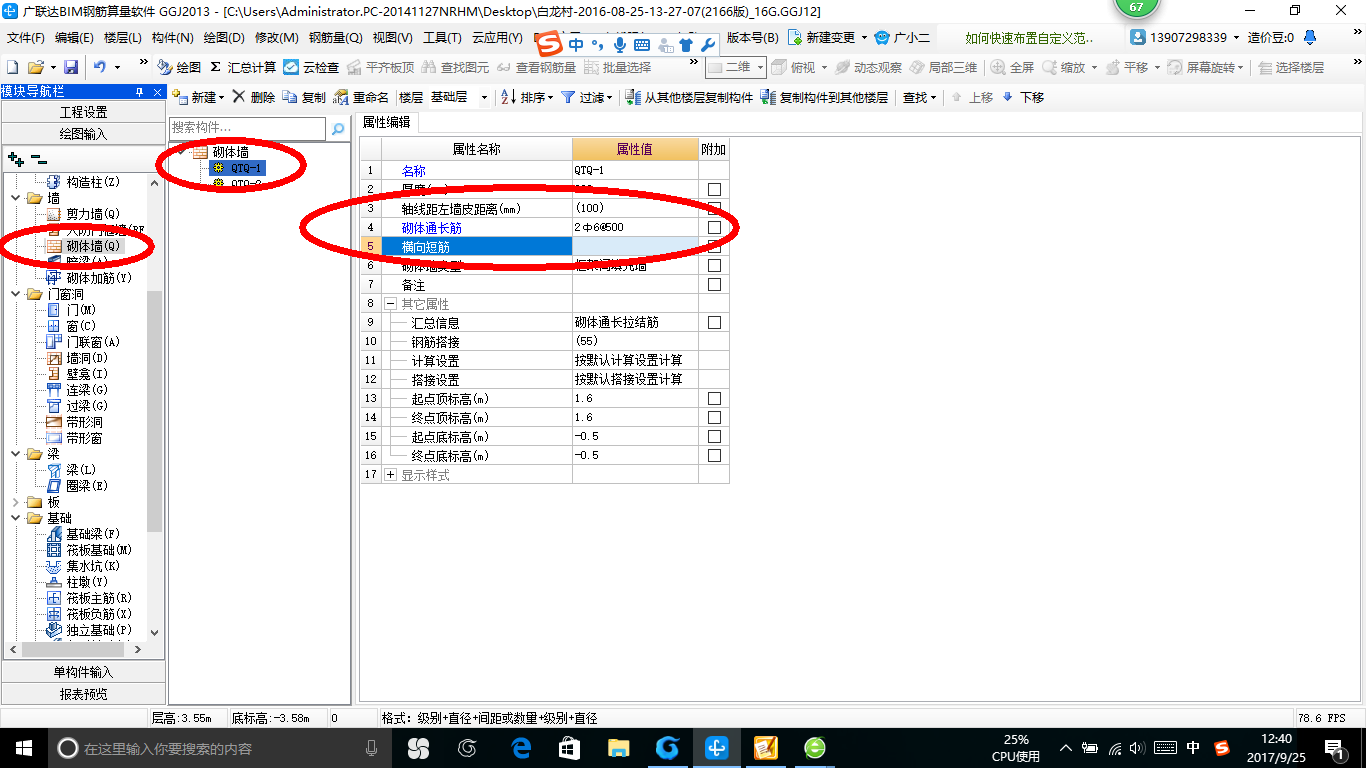
Task: Click the search magnifier next to 搜索构件
Action: [338, 129]
